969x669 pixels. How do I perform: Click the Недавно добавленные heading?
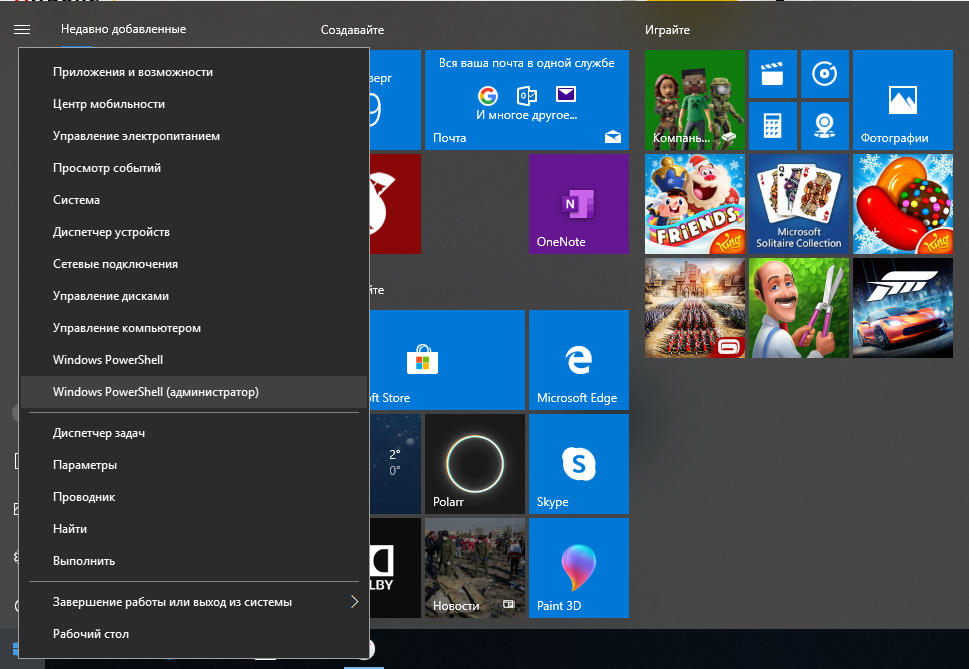pyautogui.click(x=123, y=29)
